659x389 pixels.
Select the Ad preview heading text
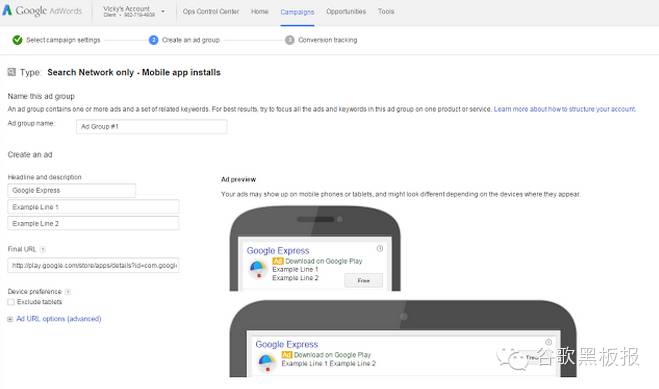point(238,179)
